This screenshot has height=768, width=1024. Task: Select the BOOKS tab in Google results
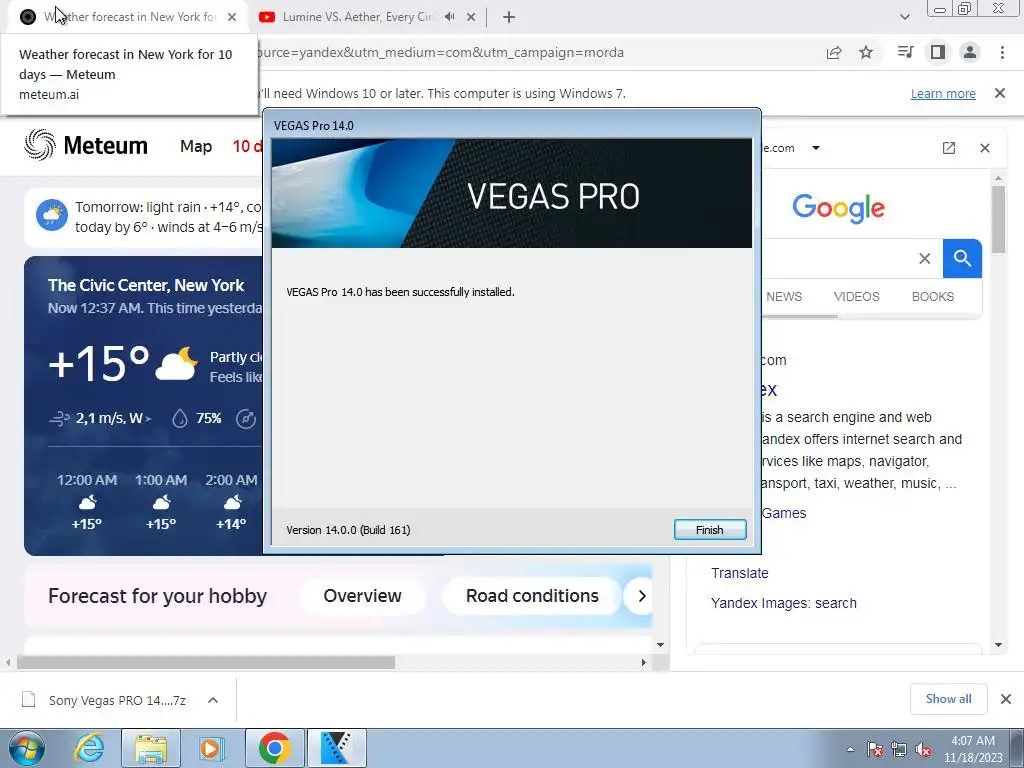pos(933,296)
